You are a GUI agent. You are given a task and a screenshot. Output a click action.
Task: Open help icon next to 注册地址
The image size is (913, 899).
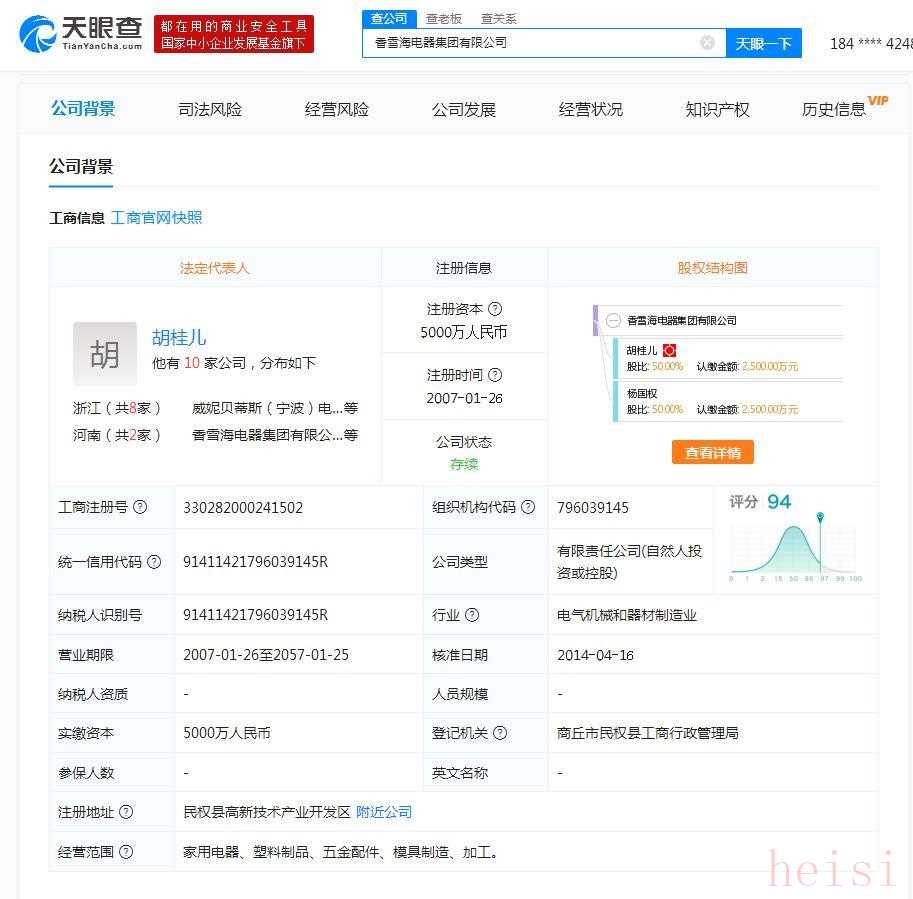pos(126,812)
